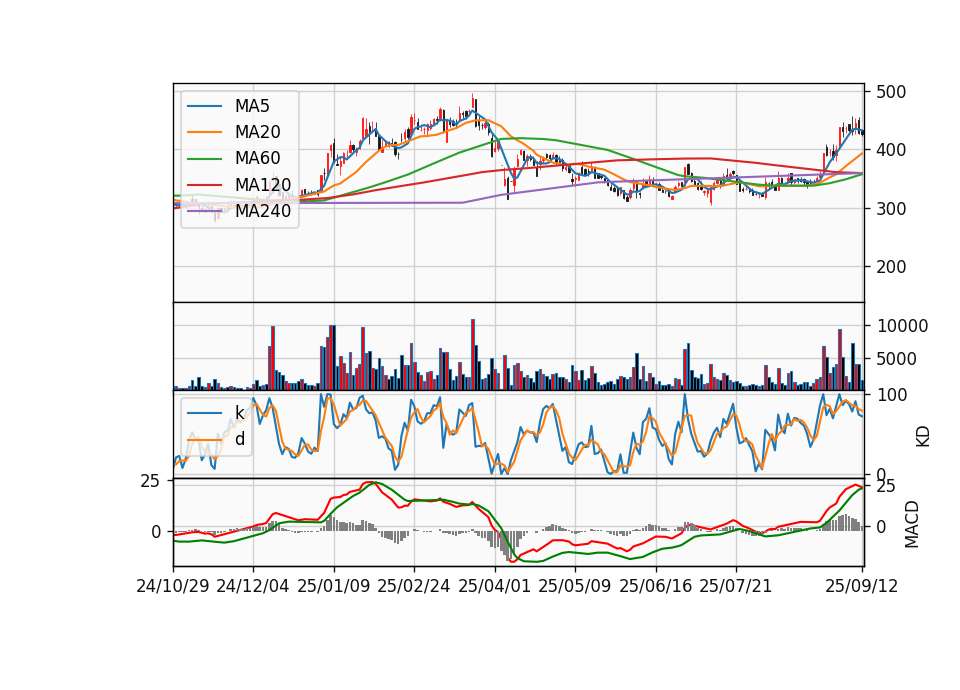Click the 100 KD axis label
Screen dimensions: 960x690
pyautogui.click(x=892, y=396)
